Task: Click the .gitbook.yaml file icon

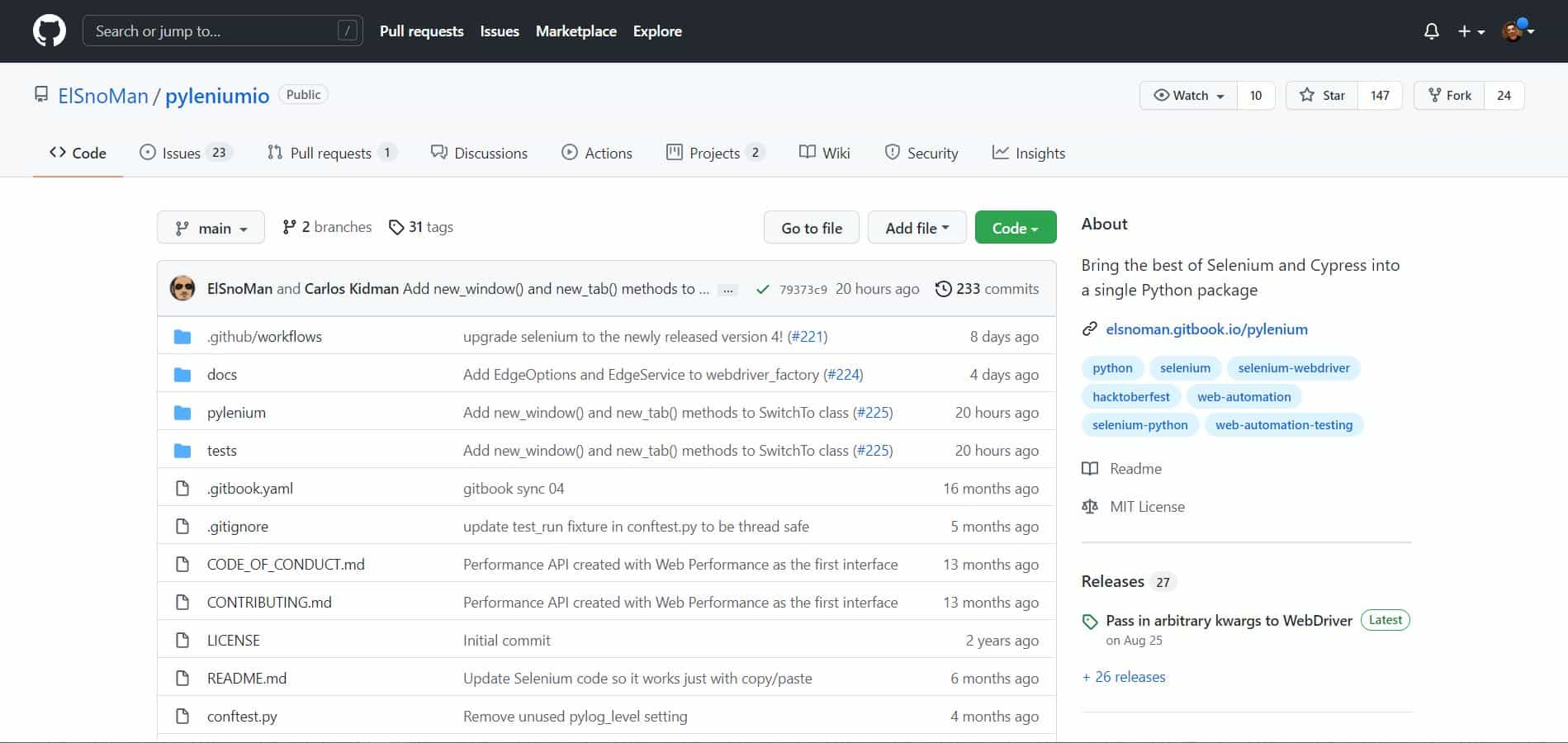Action: [182, 489]
